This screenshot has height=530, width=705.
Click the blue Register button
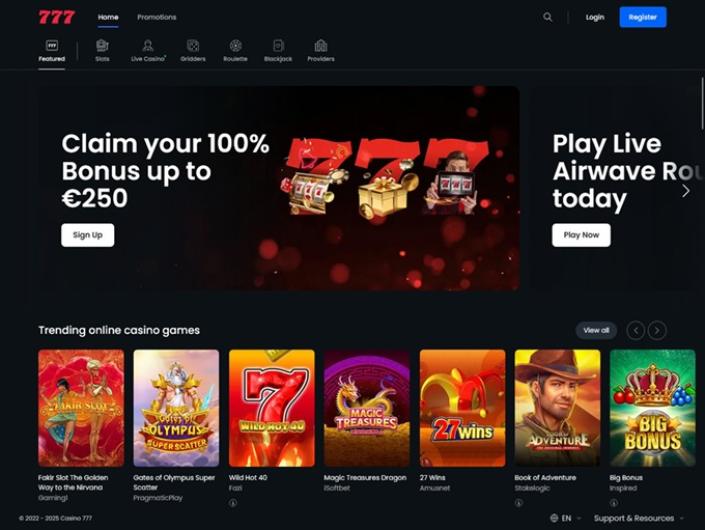(x=643, y=17)
